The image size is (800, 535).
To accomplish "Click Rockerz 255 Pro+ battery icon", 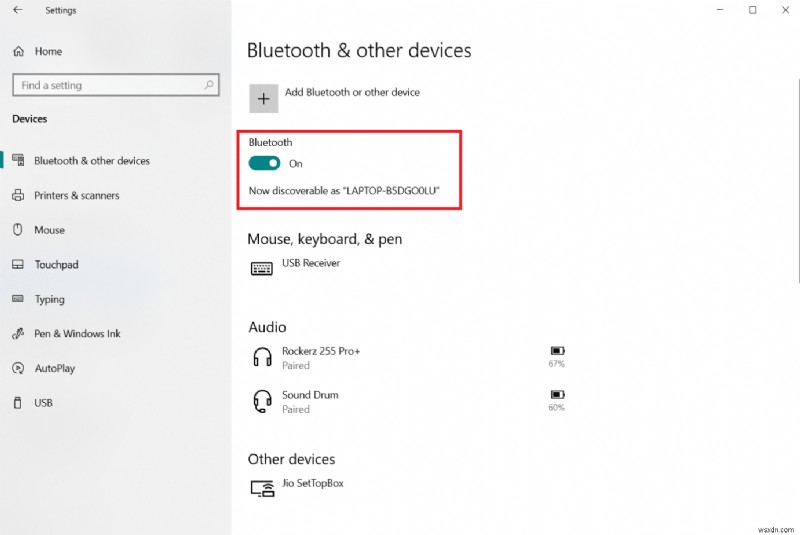I will pyautogui.click(x=557, y=351).
